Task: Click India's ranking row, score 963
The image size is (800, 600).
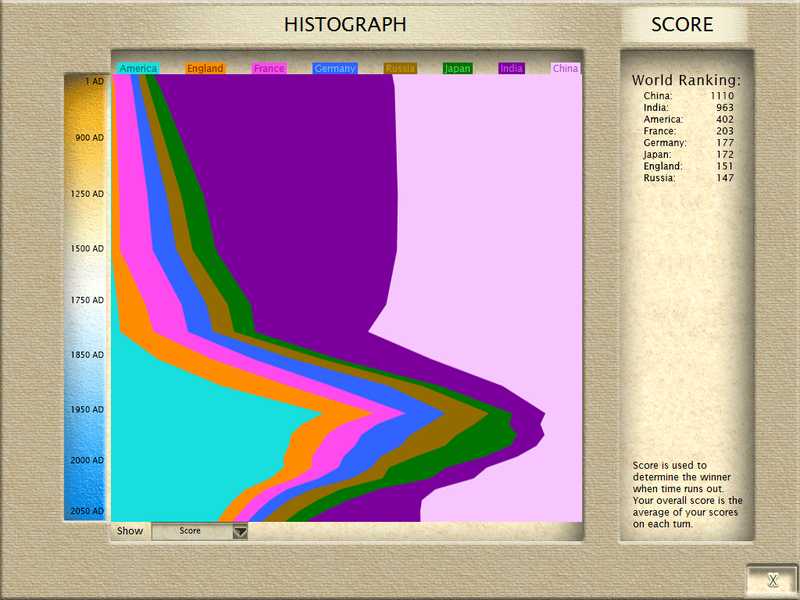Action: [688, 108]
